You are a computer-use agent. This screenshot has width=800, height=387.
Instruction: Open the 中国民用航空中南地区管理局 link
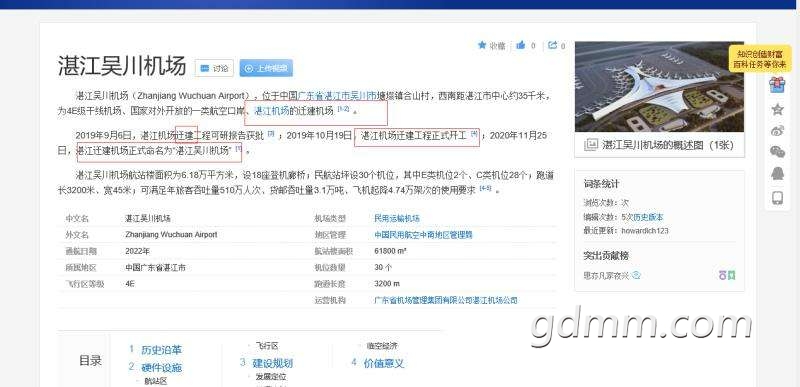[423, 235]
